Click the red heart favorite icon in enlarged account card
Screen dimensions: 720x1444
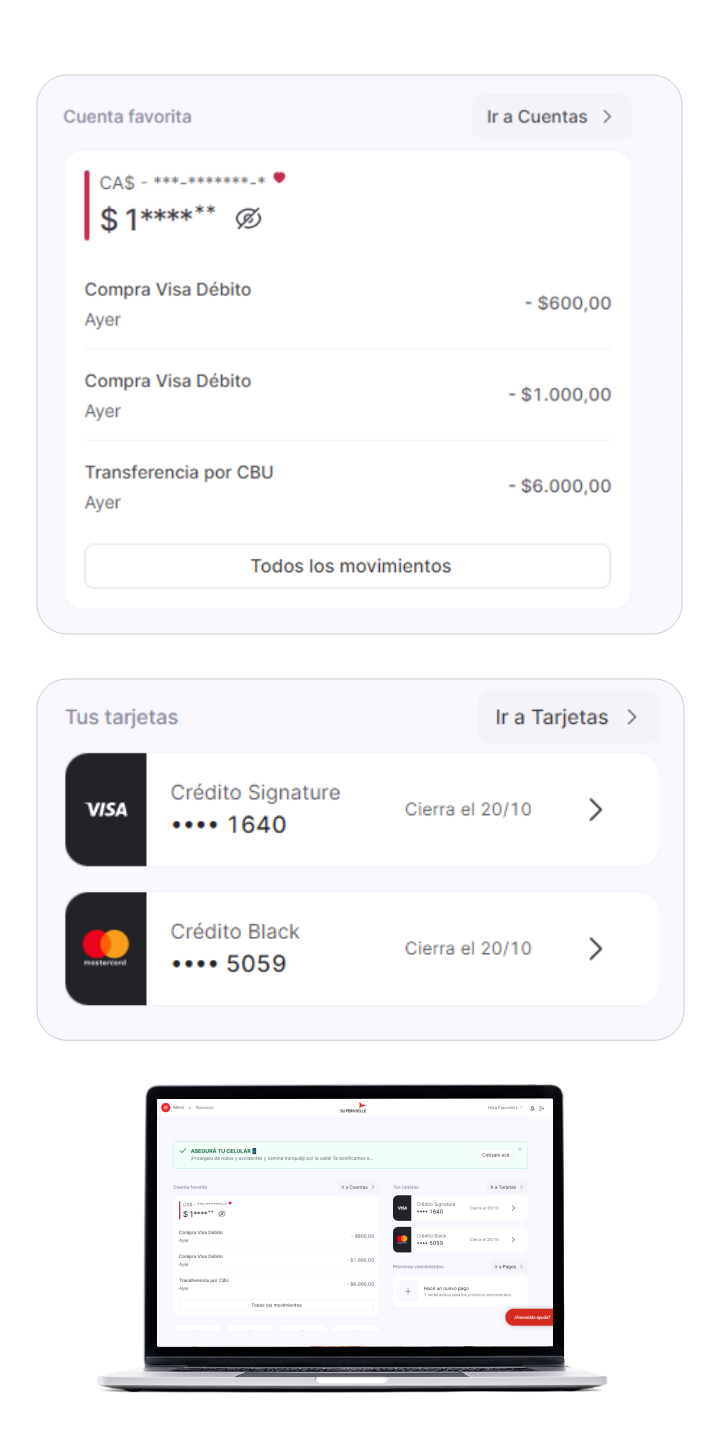tap(279, 178)
